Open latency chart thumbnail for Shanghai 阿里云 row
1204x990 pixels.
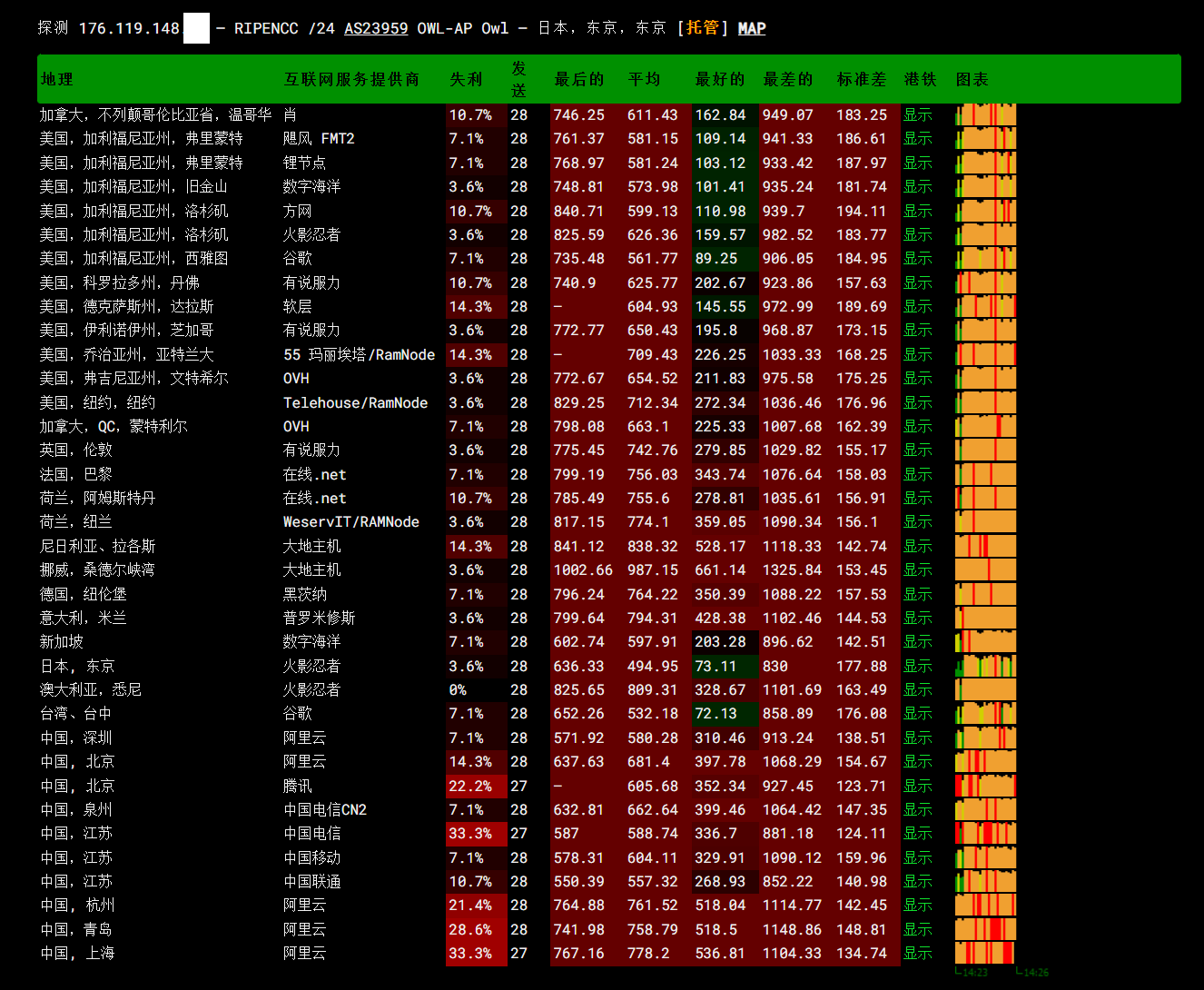pyautogui.click(x=985, y=953)
